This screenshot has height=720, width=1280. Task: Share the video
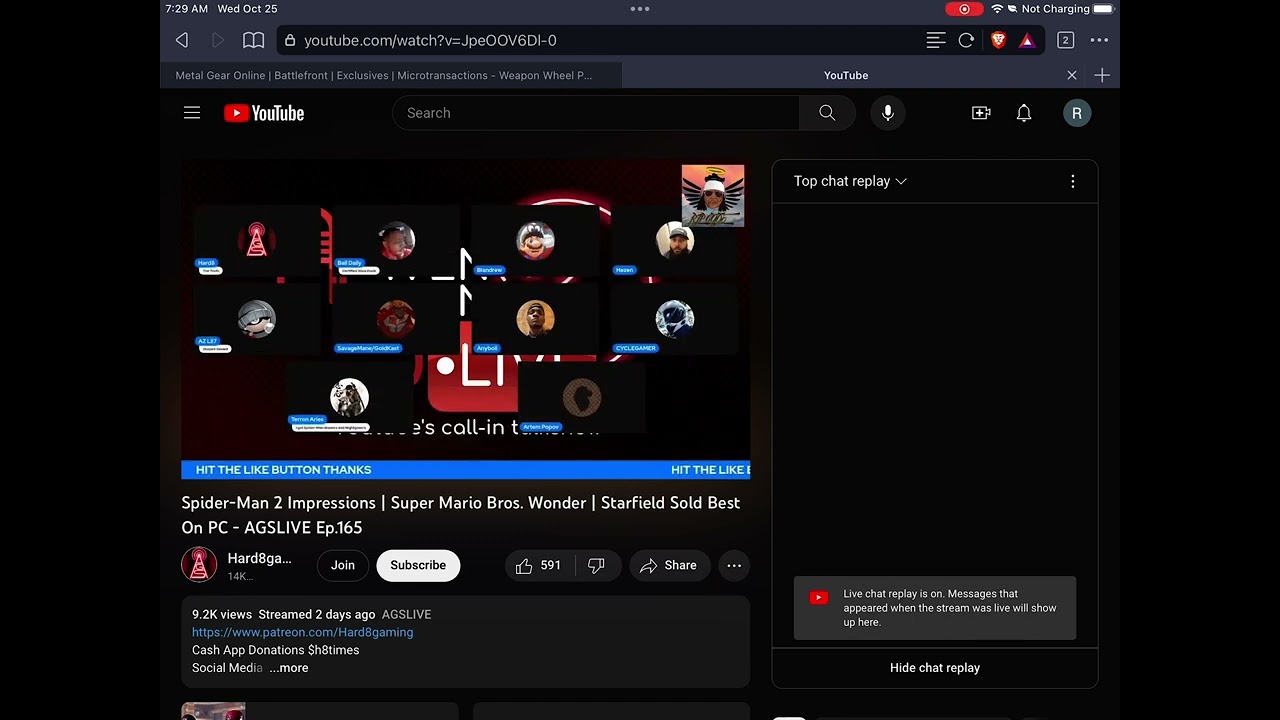coord(669,565)
